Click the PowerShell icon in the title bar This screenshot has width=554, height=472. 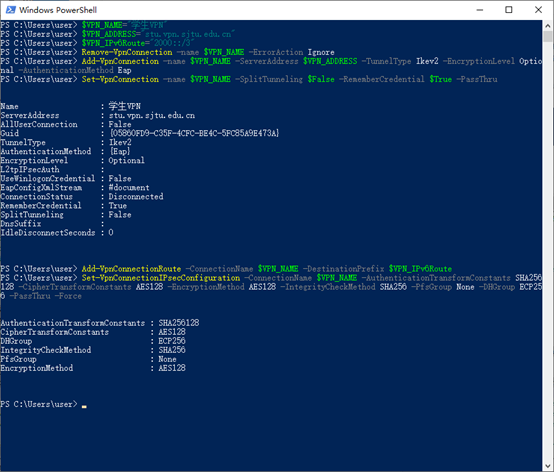(x=11, y=10)
